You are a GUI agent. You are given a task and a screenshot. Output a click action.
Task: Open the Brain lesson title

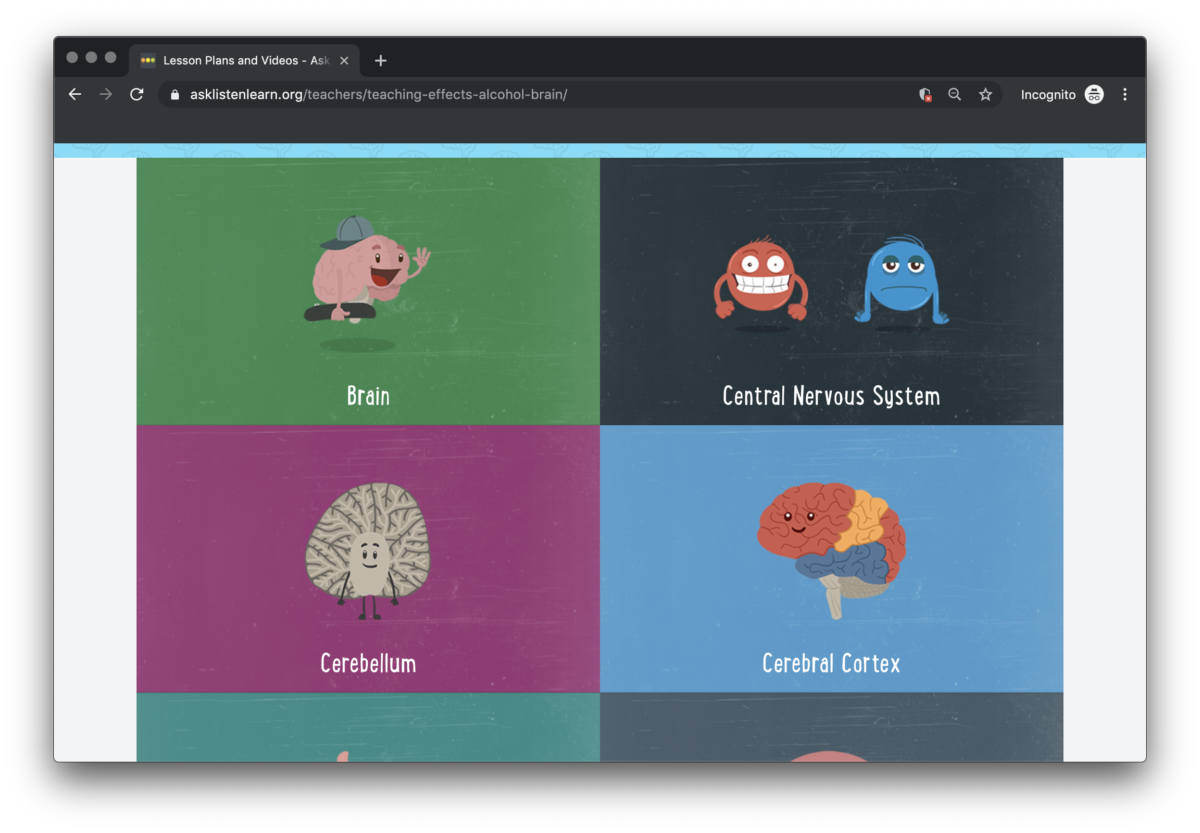(x=368, y=396)
